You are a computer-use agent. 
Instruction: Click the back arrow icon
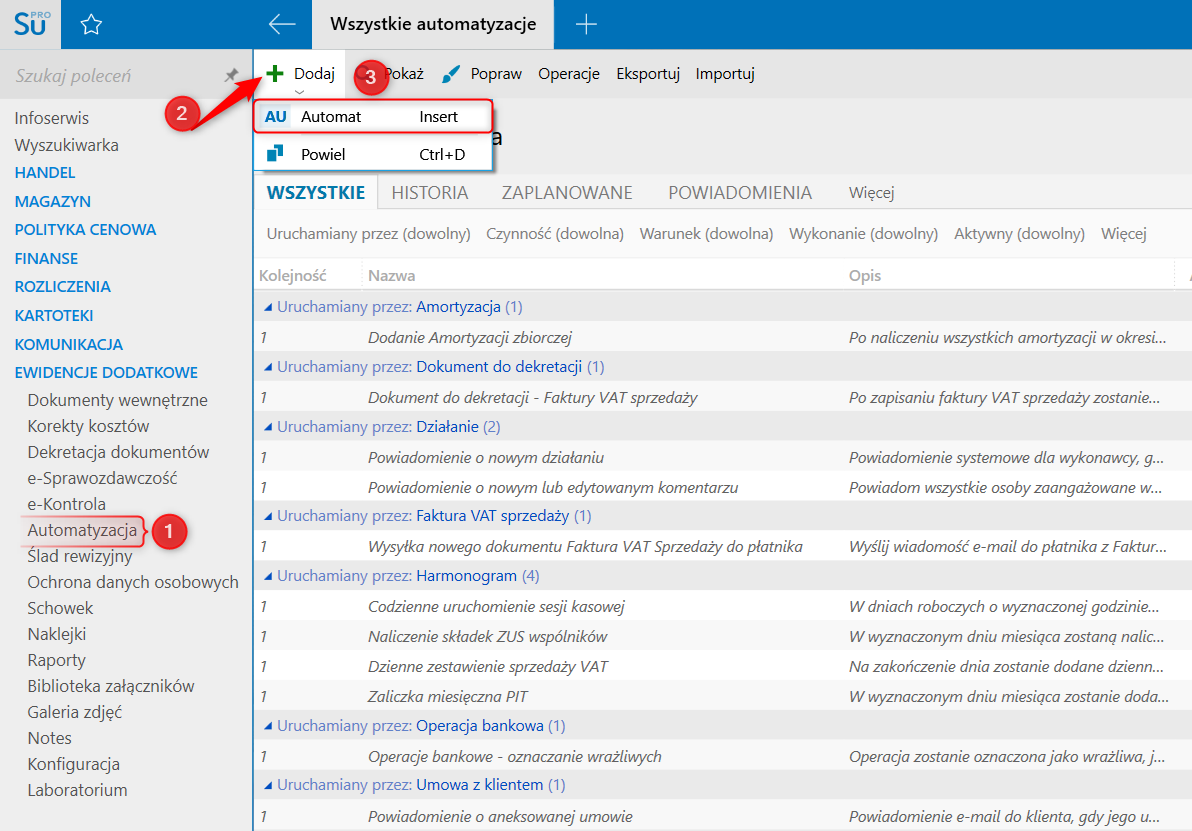[x=282, y=25]
